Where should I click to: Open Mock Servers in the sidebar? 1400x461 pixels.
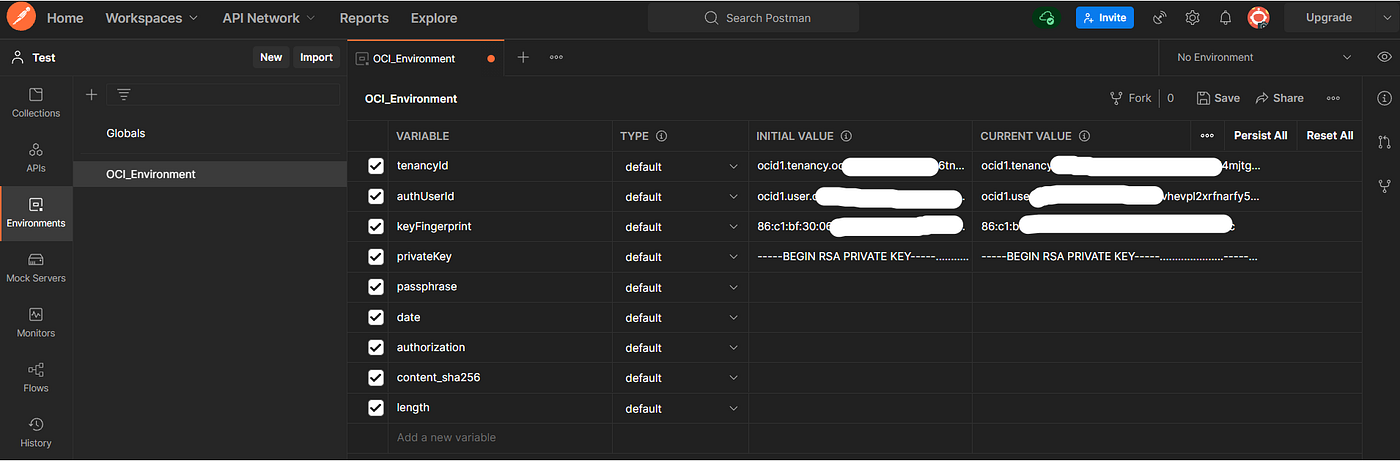[36, 268]
